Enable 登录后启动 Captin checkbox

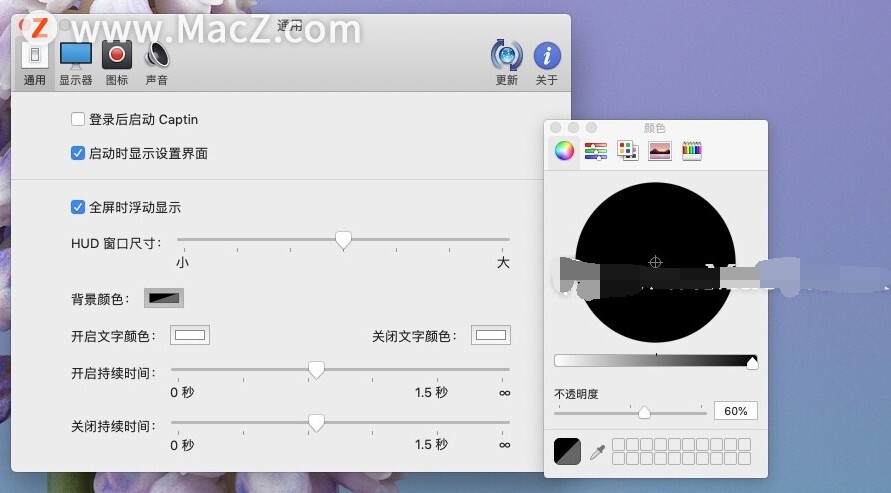coord(78,119)
